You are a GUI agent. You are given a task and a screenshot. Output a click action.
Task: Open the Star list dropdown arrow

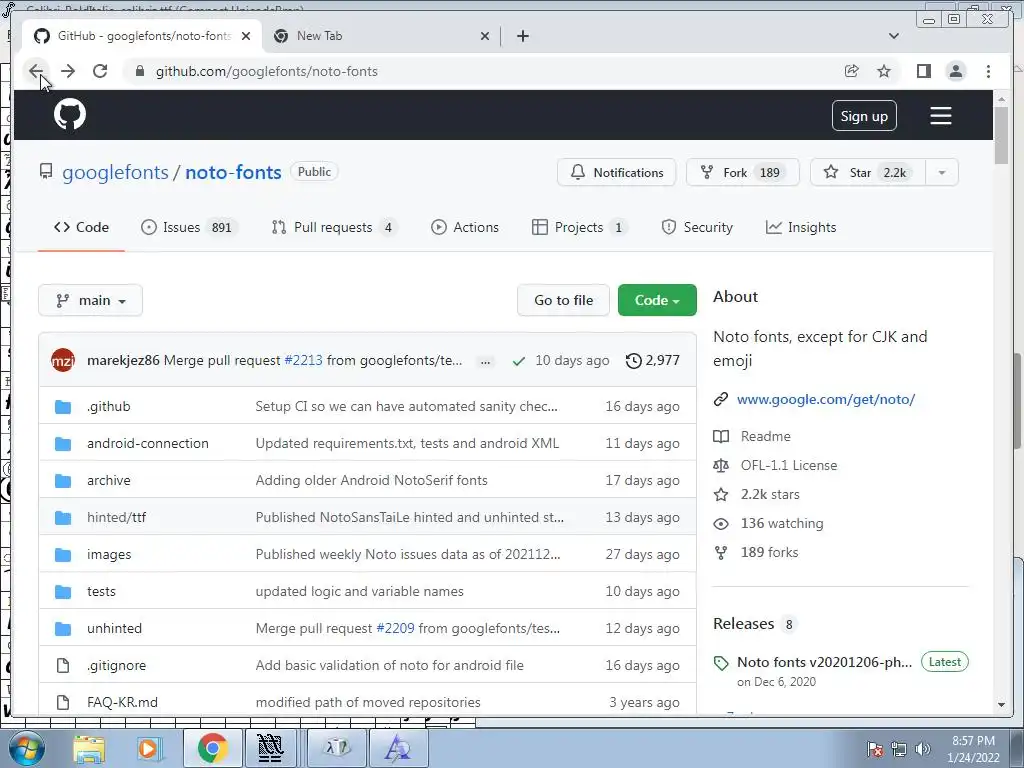[x=942, y=172]
